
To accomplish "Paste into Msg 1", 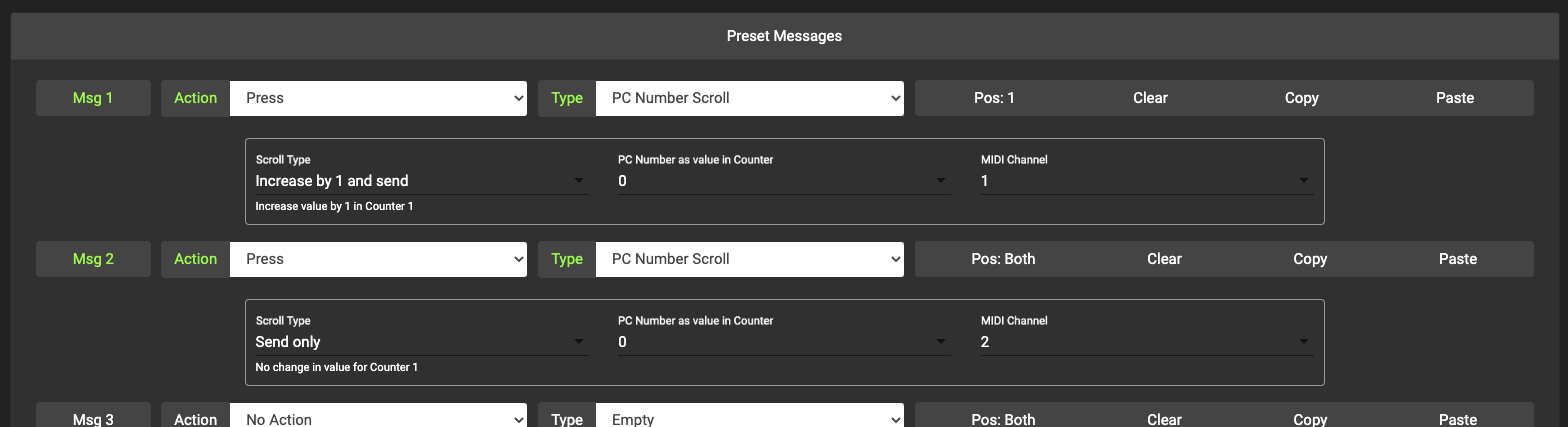I will pos(1454,98).
